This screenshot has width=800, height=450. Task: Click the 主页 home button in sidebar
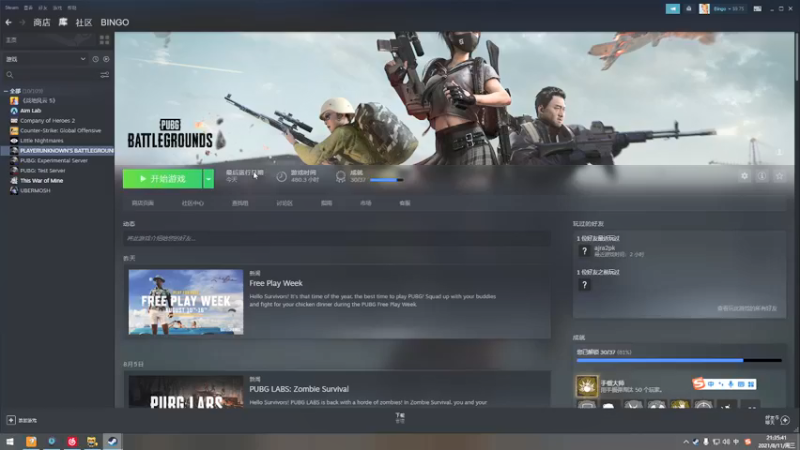point(48,40)
